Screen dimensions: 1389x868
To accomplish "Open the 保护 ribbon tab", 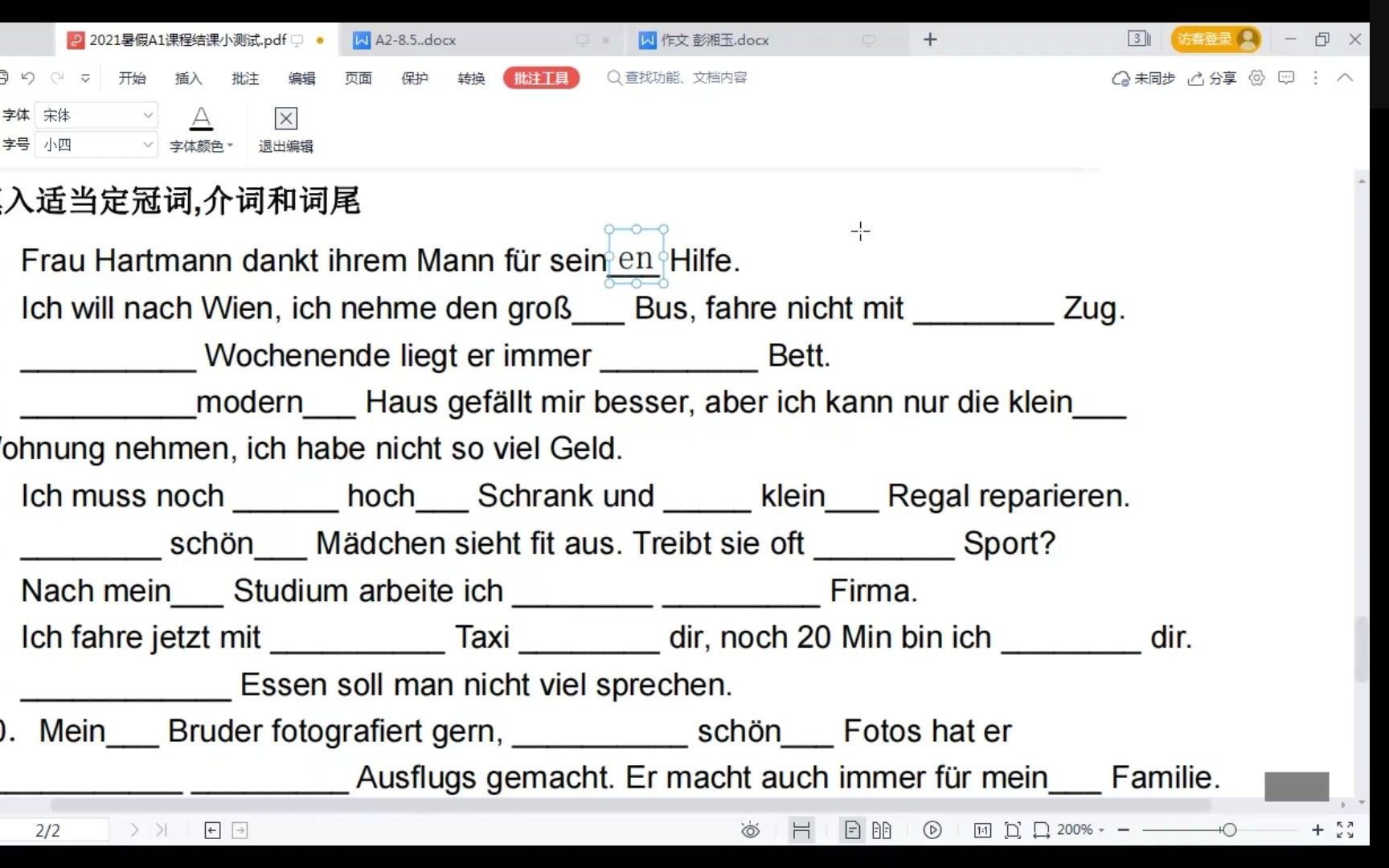I will 415,78.
